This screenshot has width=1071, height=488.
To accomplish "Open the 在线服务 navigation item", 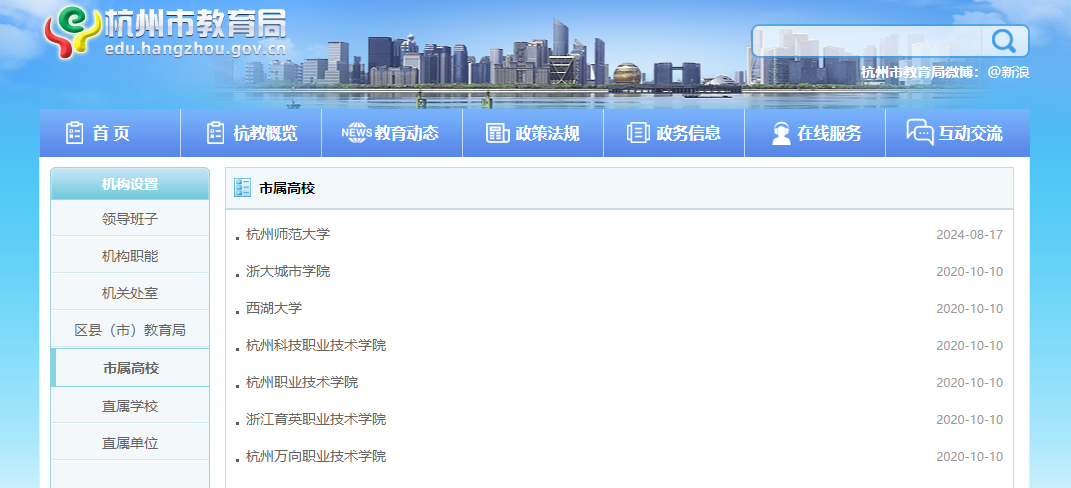I will click(815, 133).
